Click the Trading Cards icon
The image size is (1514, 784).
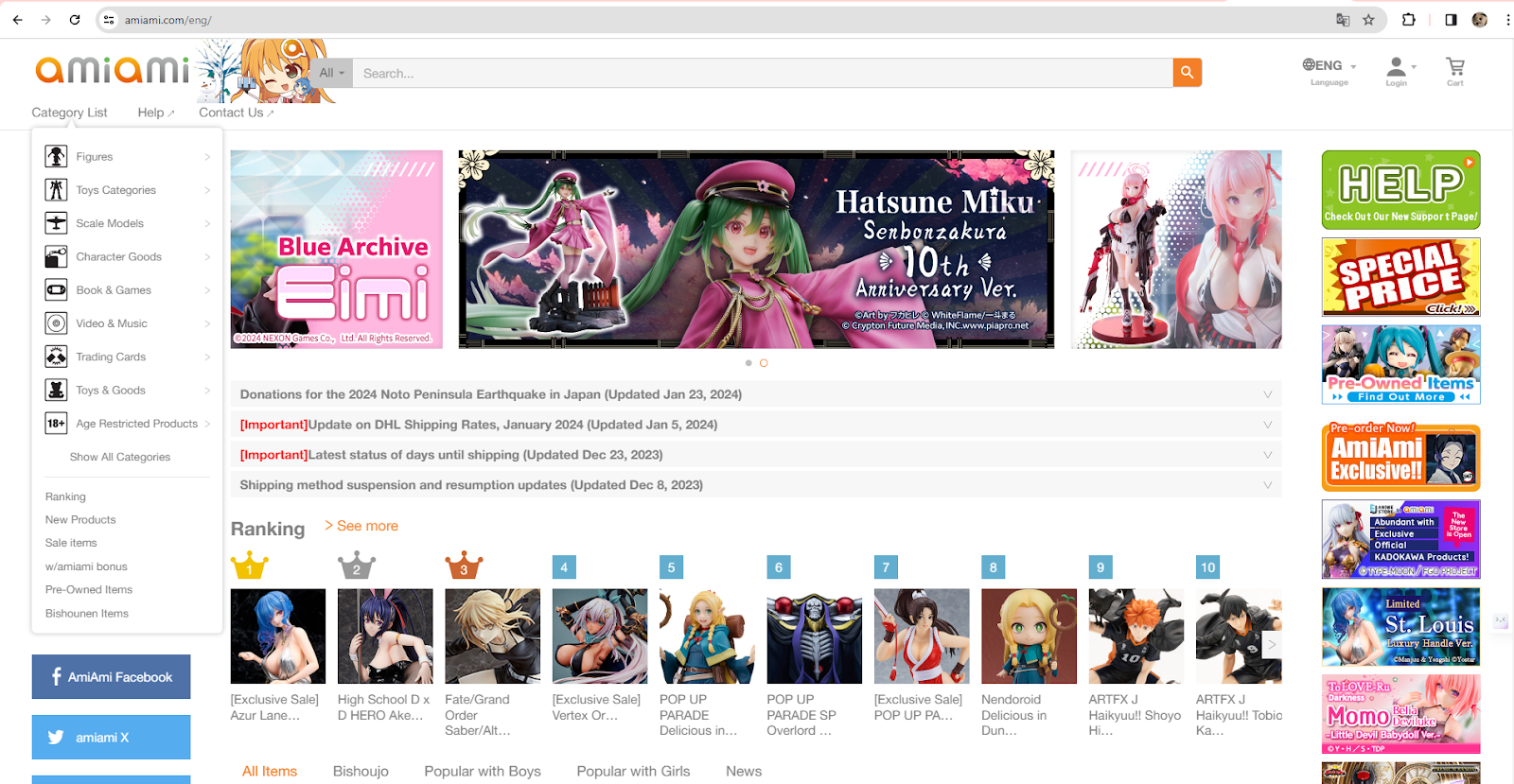56,357
